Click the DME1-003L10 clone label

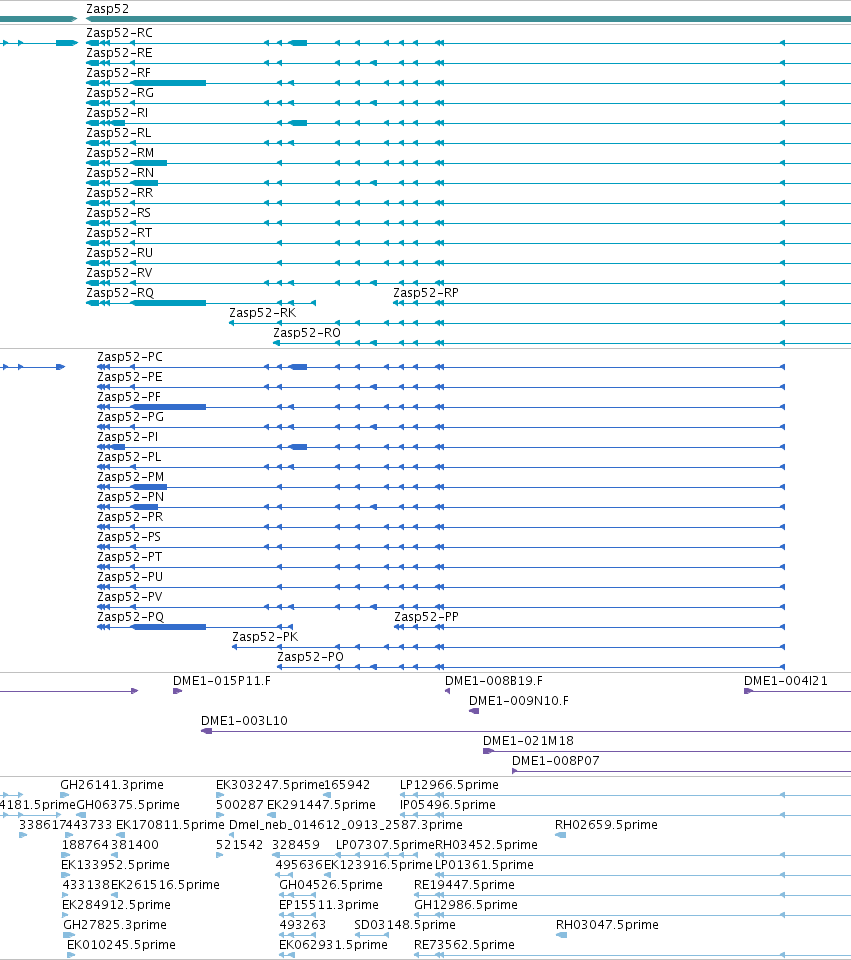244,721
